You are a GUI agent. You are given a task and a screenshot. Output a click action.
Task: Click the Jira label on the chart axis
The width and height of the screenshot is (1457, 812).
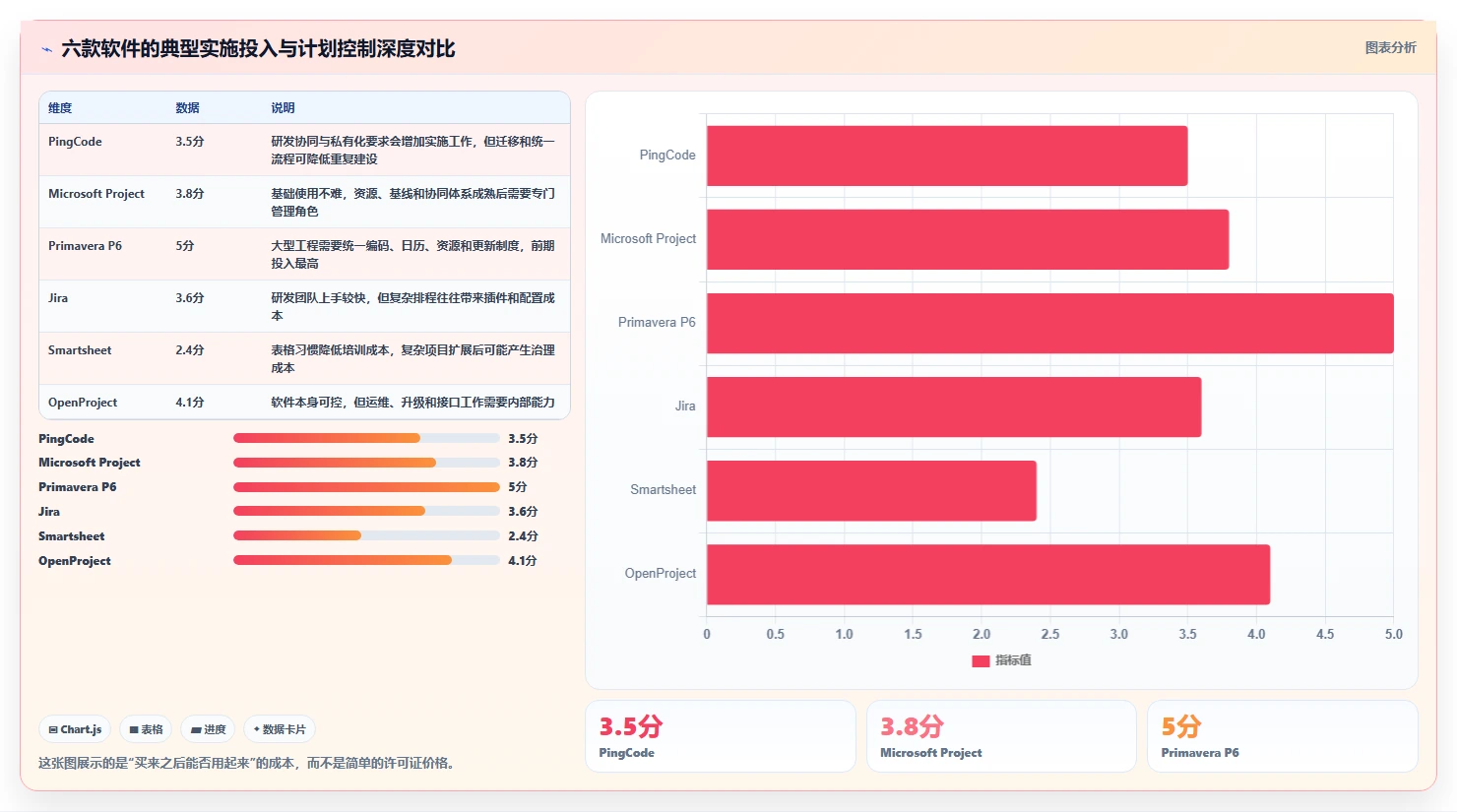coord(685,406)
